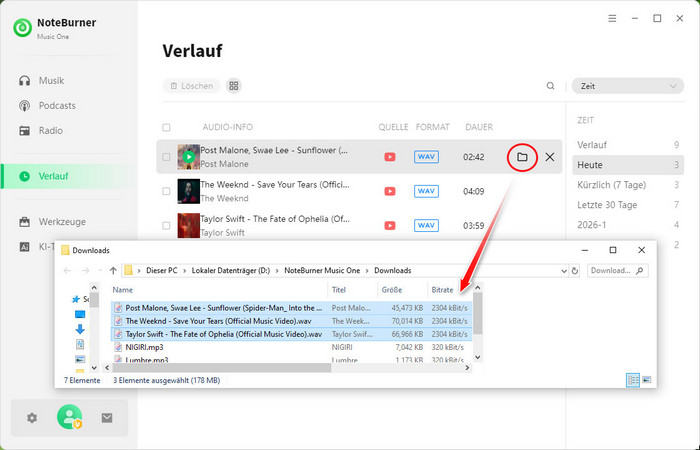
Task: Switch Explorer to large icons view
Action: point(646,380)
